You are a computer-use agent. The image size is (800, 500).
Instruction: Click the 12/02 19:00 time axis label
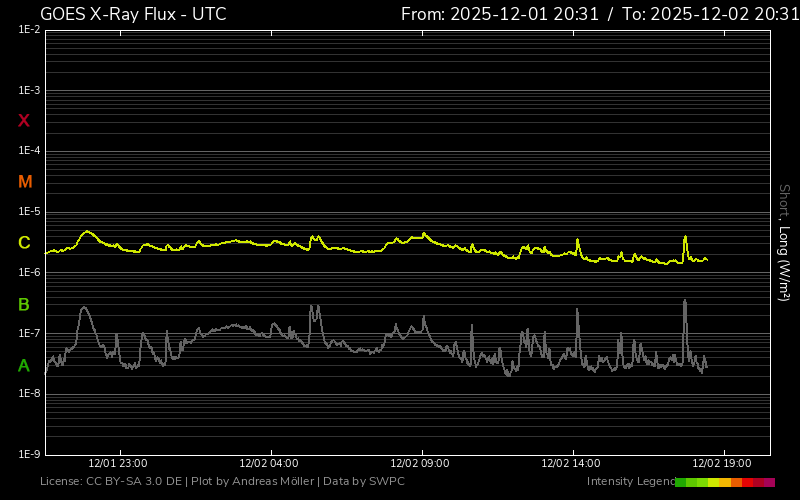(x=722, y=464)
